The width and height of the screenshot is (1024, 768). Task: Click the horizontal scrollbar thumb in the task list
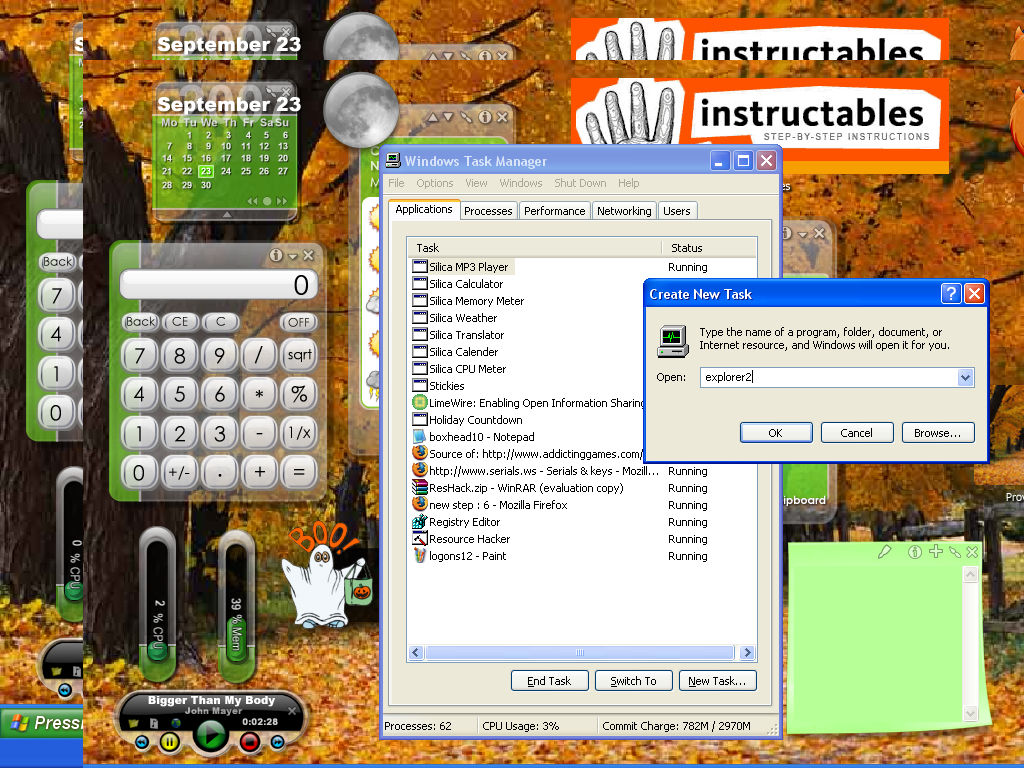580,652
